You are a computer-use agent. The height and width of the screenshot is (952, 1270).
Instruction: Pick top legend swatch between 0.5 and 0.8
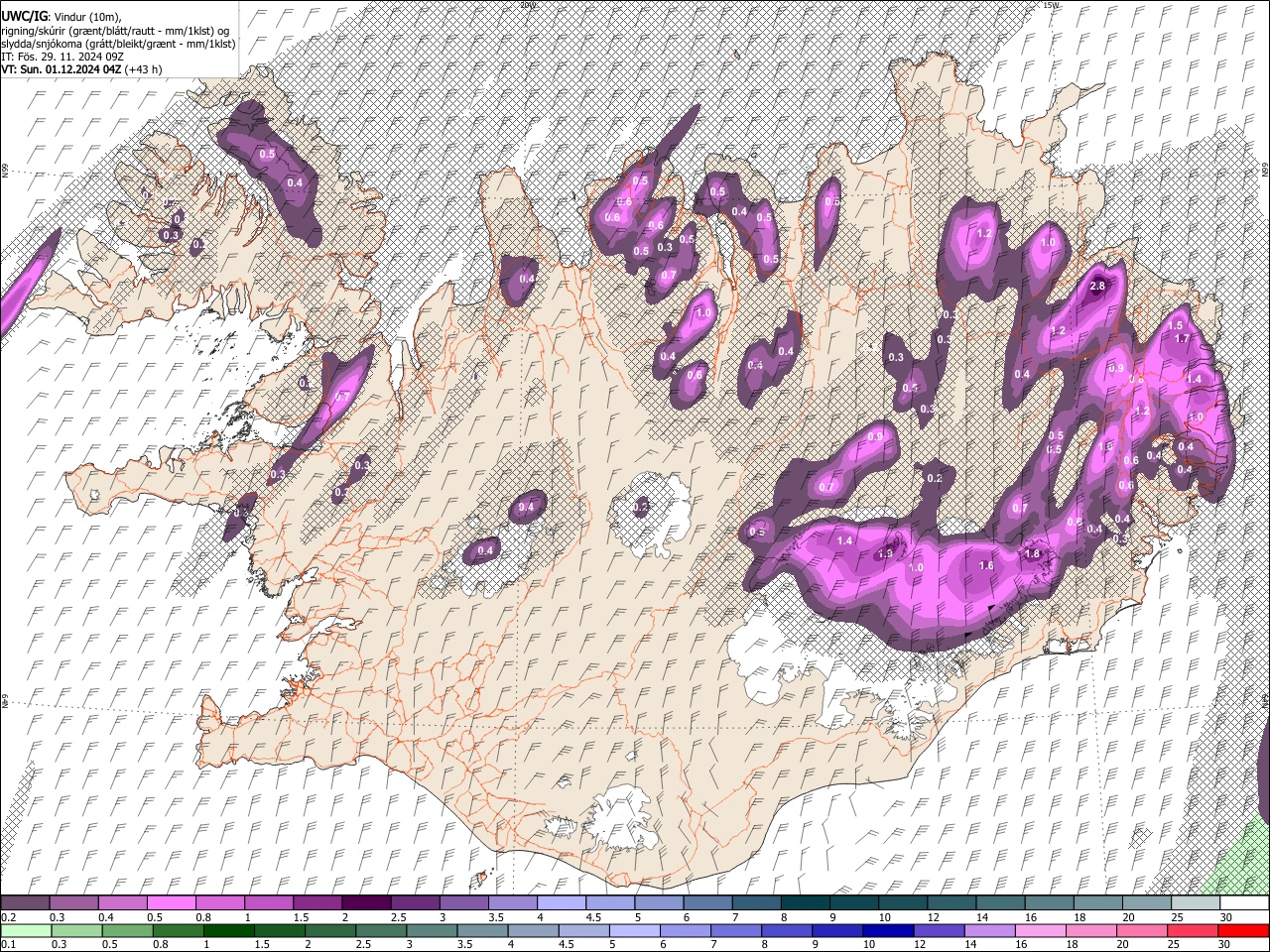(x=171, y=903)
